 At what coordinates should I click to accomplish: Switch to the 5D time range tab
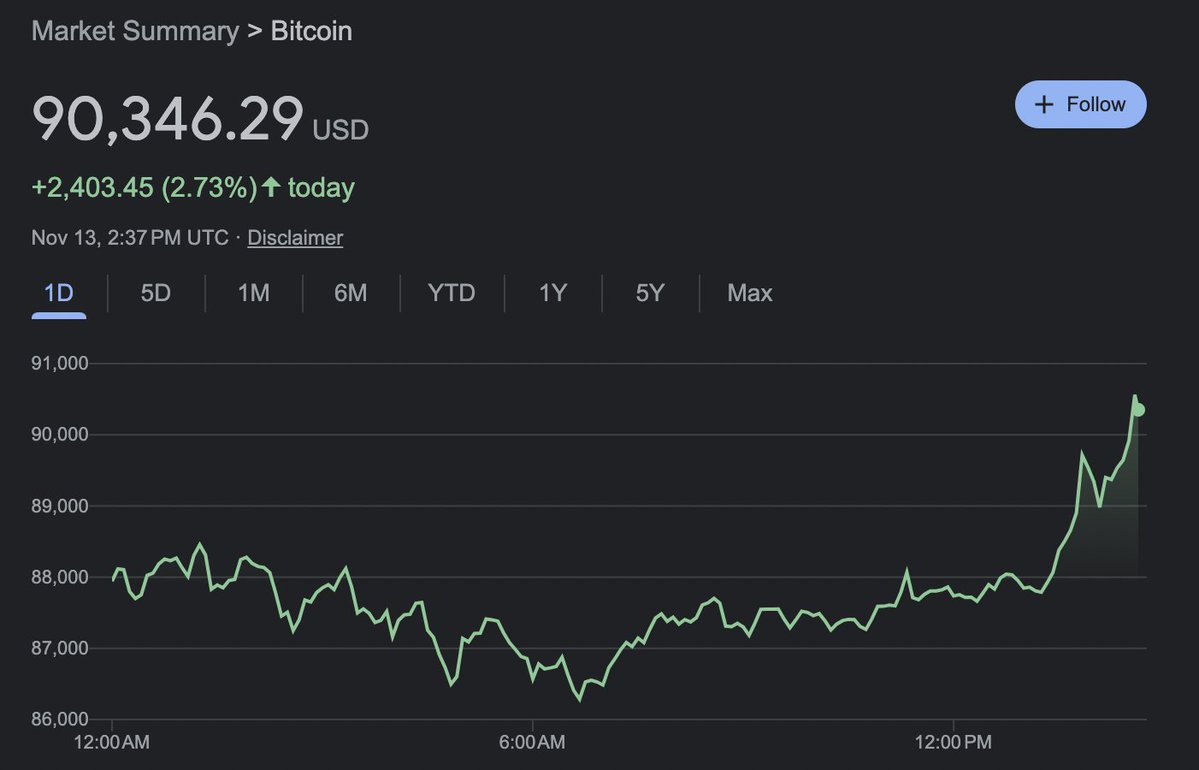point(155,293)
